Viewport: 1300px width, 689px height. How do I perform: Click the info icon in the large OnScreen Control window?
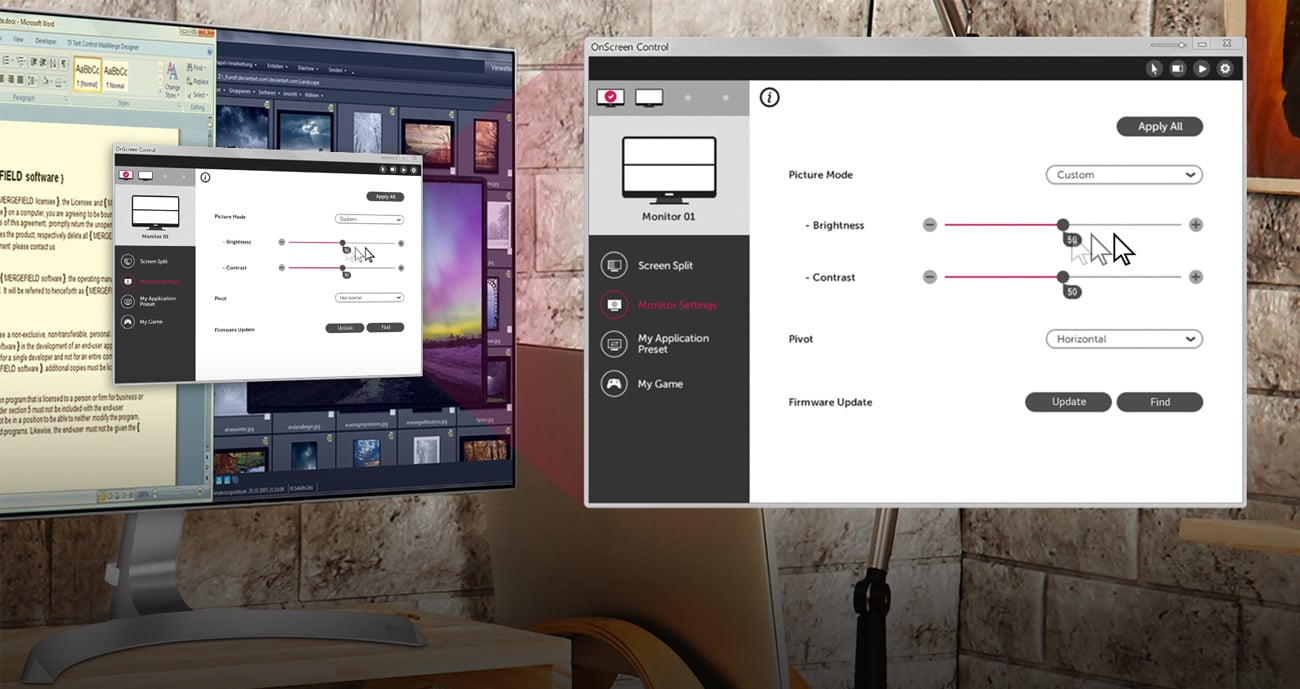click(769, 97)
